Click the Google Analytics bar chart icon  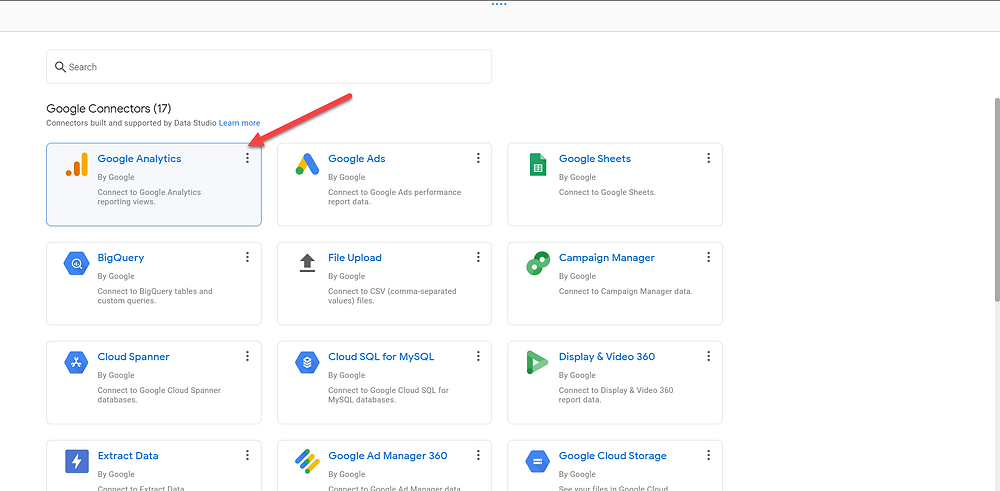77,165
